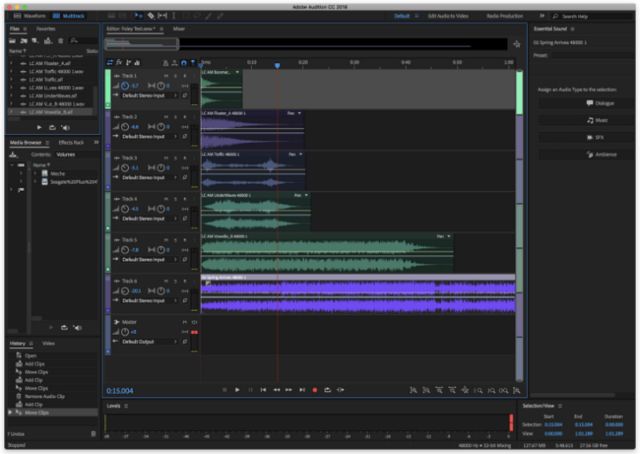Click Files panel auto-play speaker icon
Screen dimensions: 640x454
65,128
